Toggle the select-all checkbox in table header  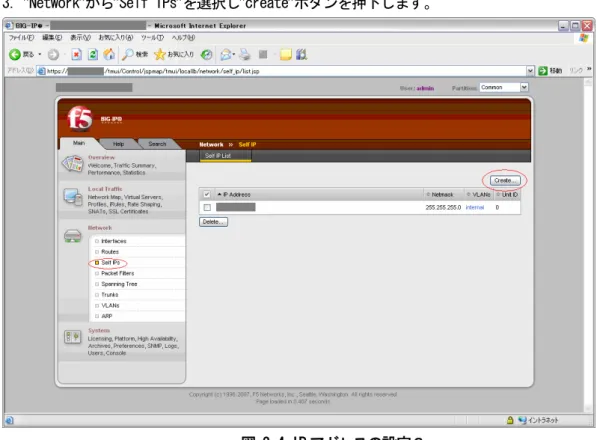coord(207,194)
